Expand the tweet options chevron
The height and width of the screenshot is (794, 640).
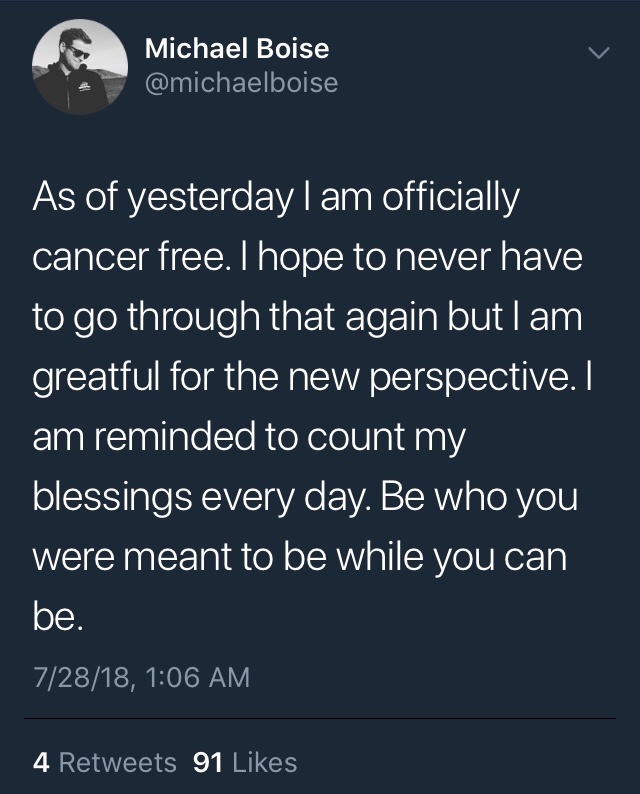598,53
